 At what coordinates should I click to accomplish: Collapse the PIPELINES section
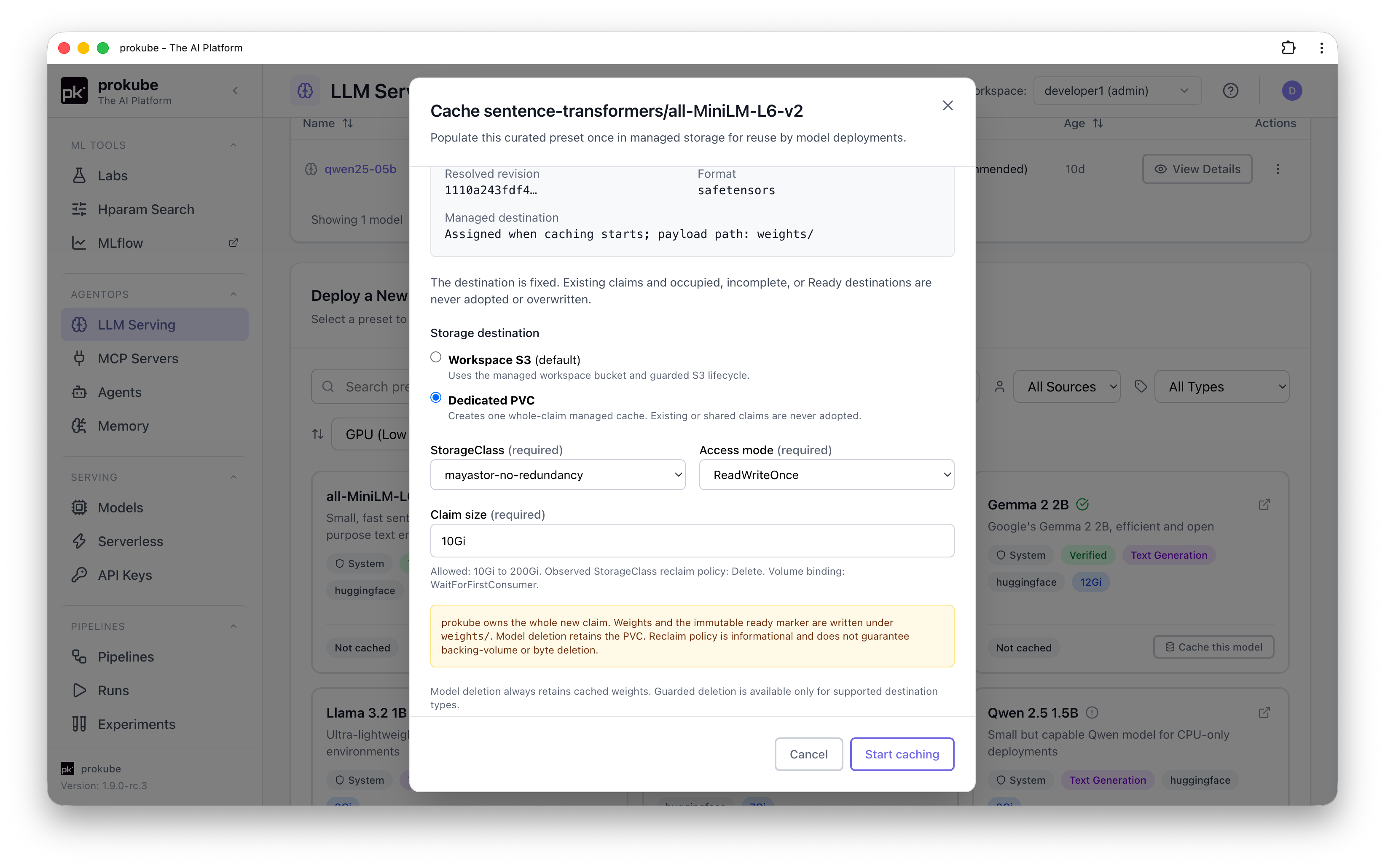pos(233,626)
